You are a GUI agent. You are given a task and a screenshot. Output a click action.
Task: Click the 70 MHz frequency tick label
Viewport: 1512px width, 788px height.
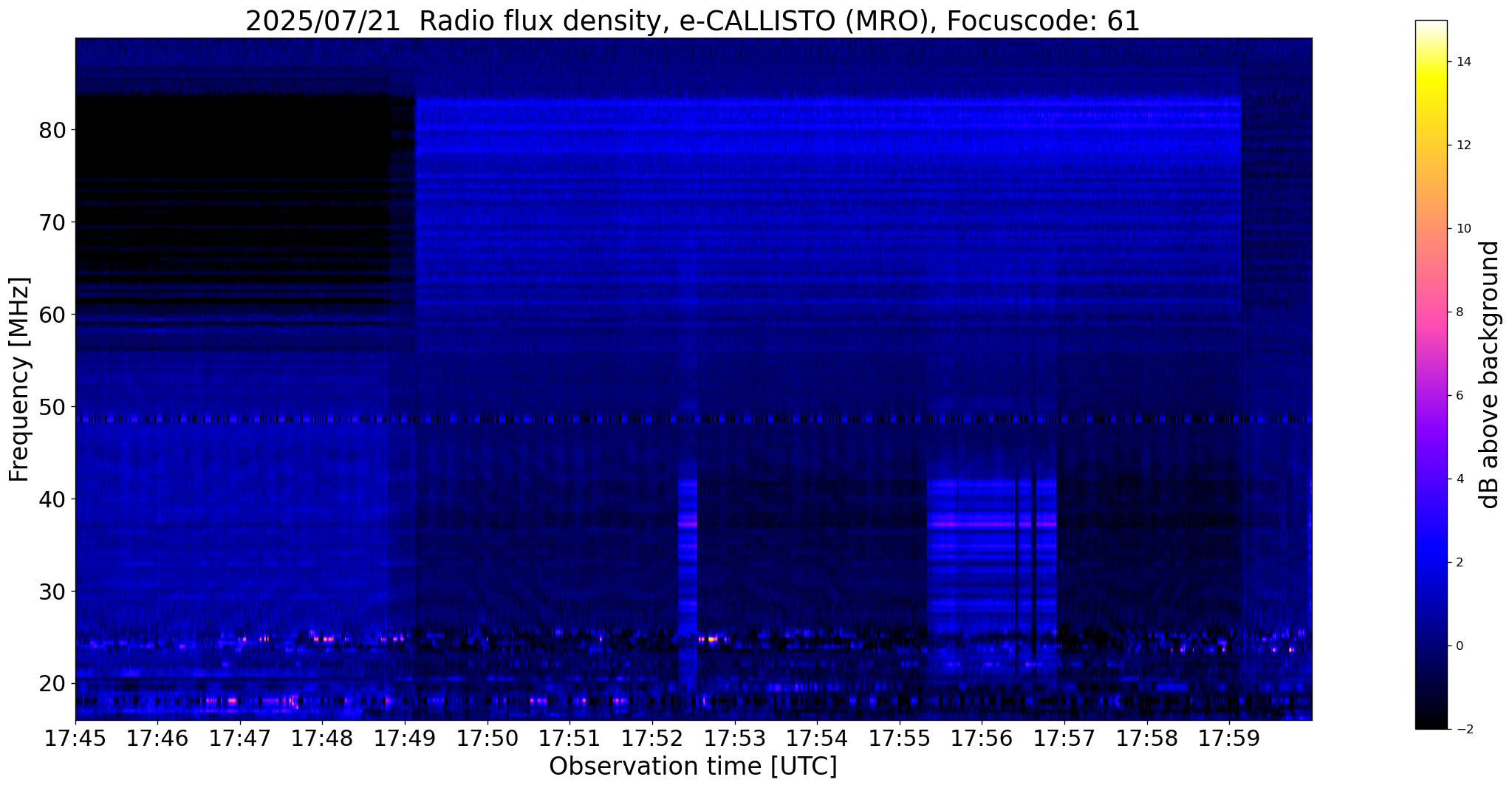coord(52,222)
